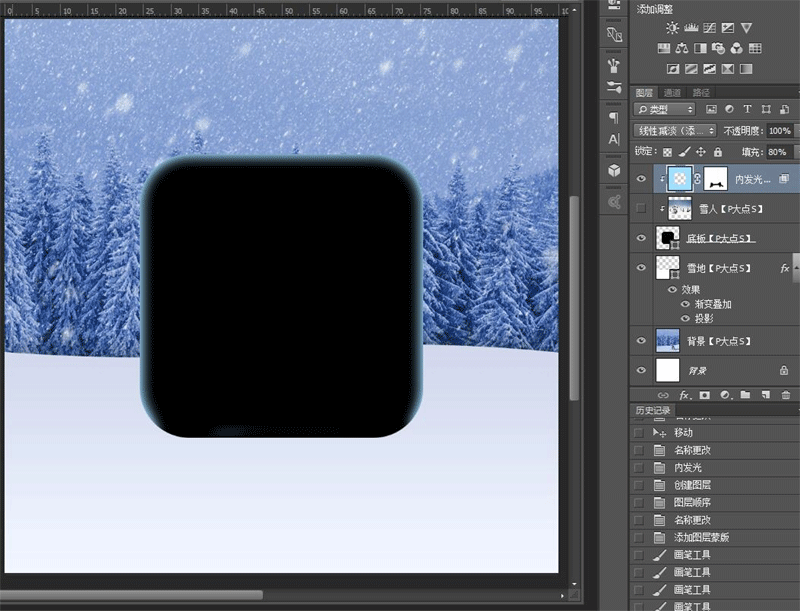Collapse the effects under 雪地 layer
Image resolution: width=800 pixels, height=611 pixels.
[x=795, y=268]
